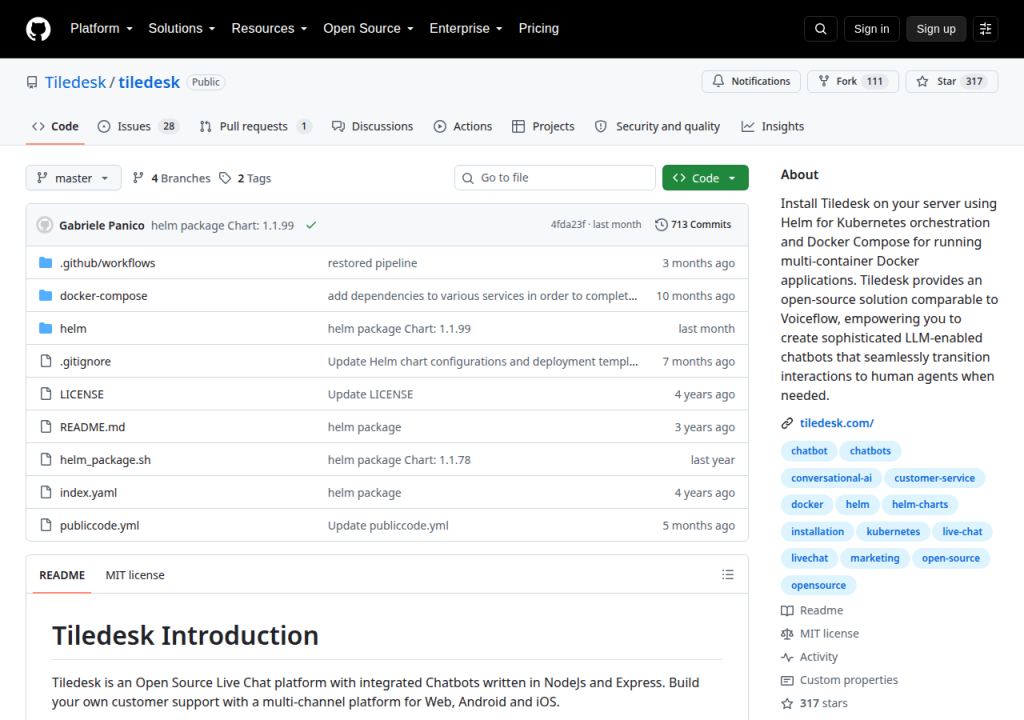Click the customer-service topic tag

(x=934, y=478)
